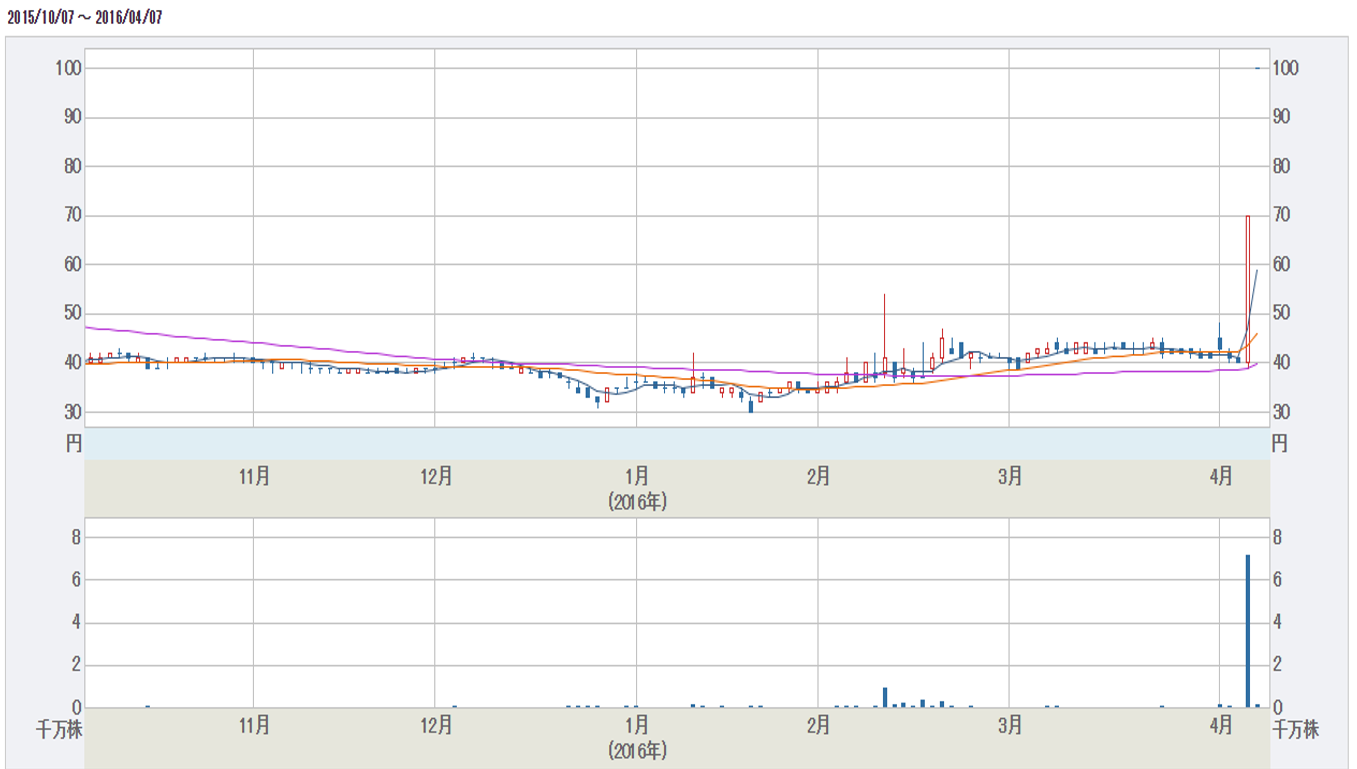
Task: Click the 100 label on the right price axis
Action: pos(1285,68)
